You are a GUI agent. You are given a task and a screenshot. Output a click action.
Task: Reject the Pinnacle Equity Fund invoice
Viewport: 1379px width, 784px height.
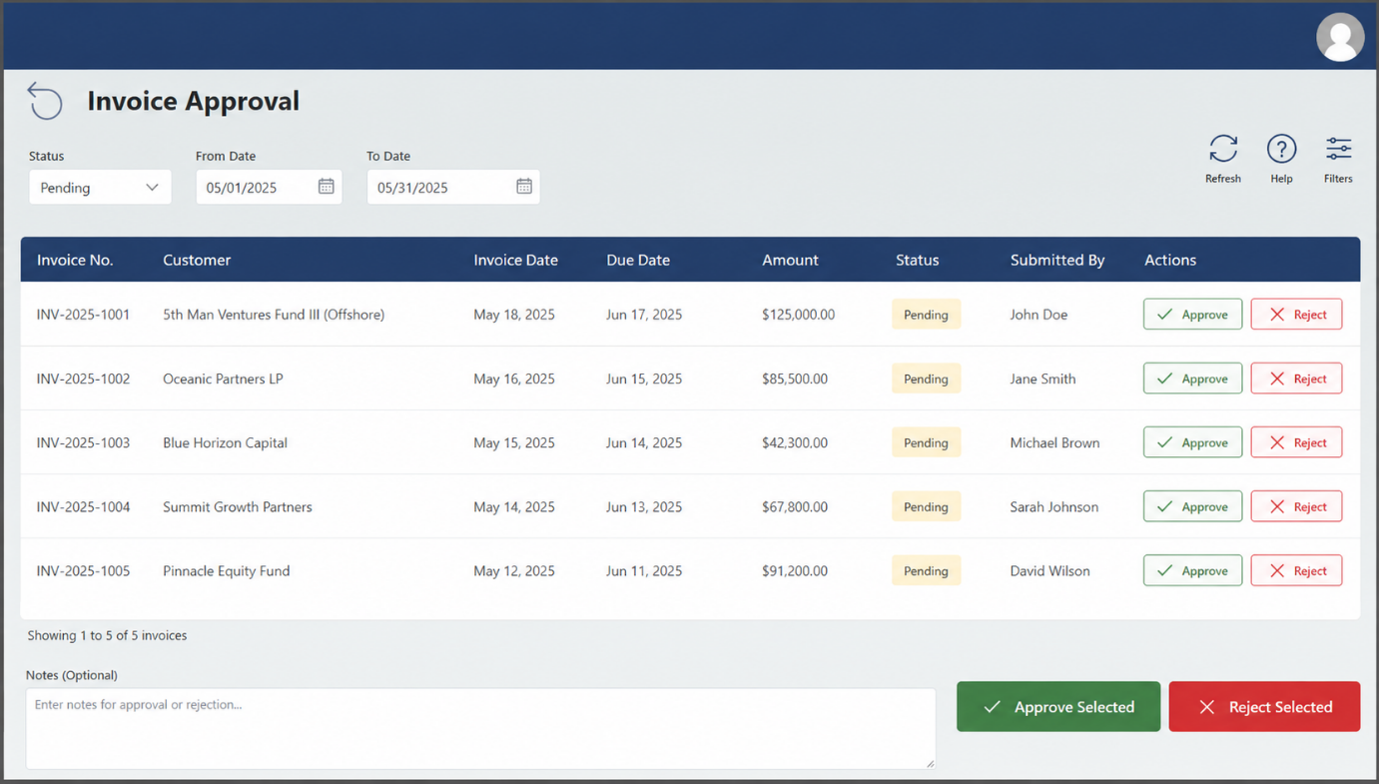click(1296, 570)
